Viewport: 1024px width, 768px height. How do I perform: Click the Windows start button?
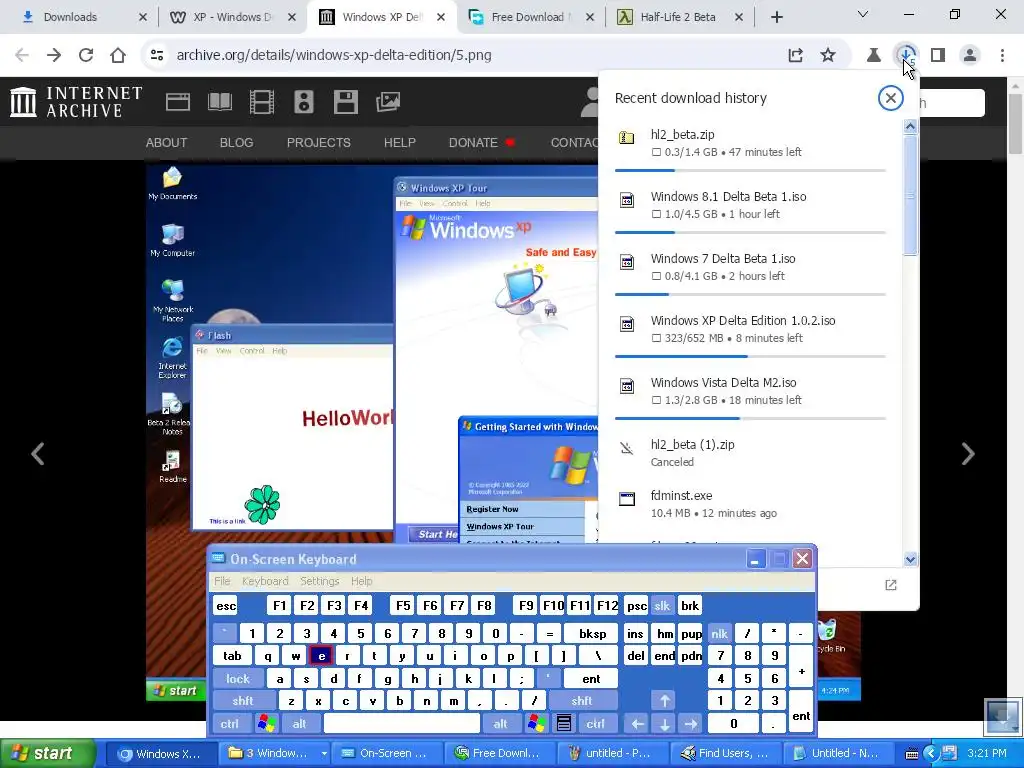[x=48, y=754]
